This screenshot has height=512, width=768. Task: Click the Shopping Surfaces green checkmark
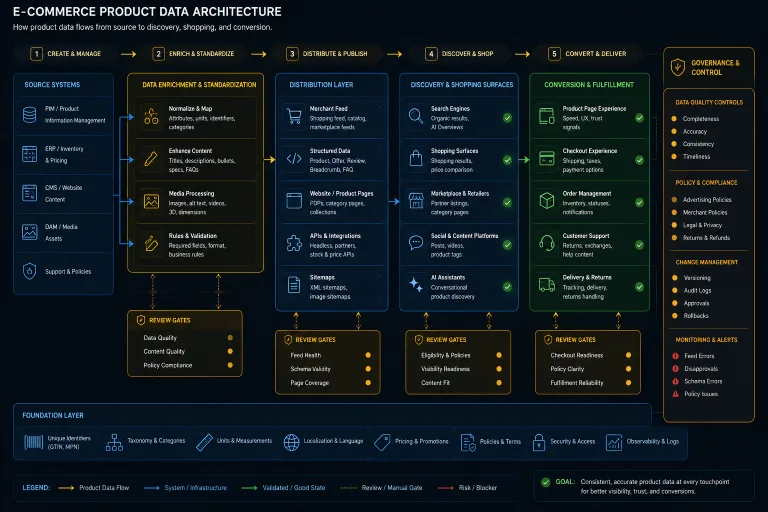pyautogui.click(x=507, y=160)
